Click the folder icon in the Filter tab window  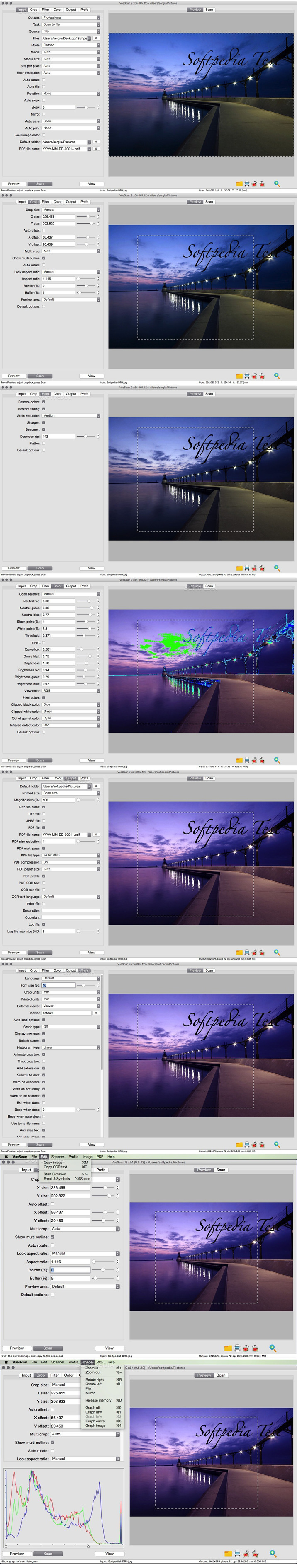coord(239,568)
